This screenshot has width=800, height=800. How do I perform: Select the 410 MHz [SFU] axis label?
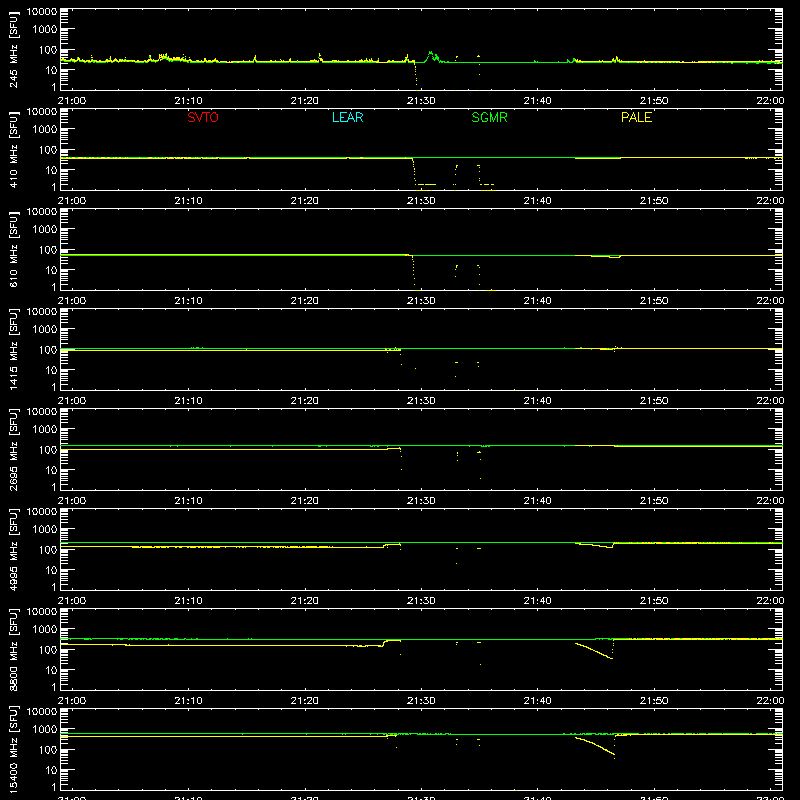coord(14,149)
